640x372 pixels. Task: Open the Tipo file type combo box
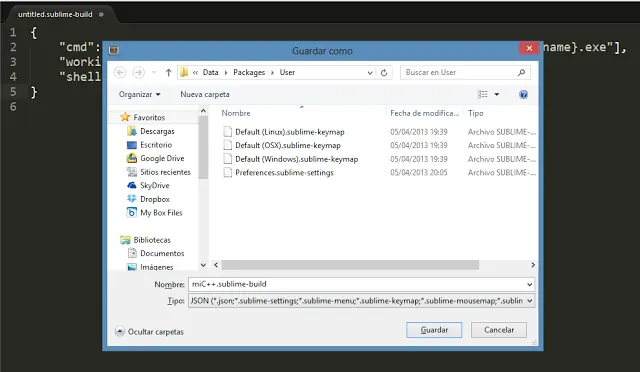tap(361, 301)
